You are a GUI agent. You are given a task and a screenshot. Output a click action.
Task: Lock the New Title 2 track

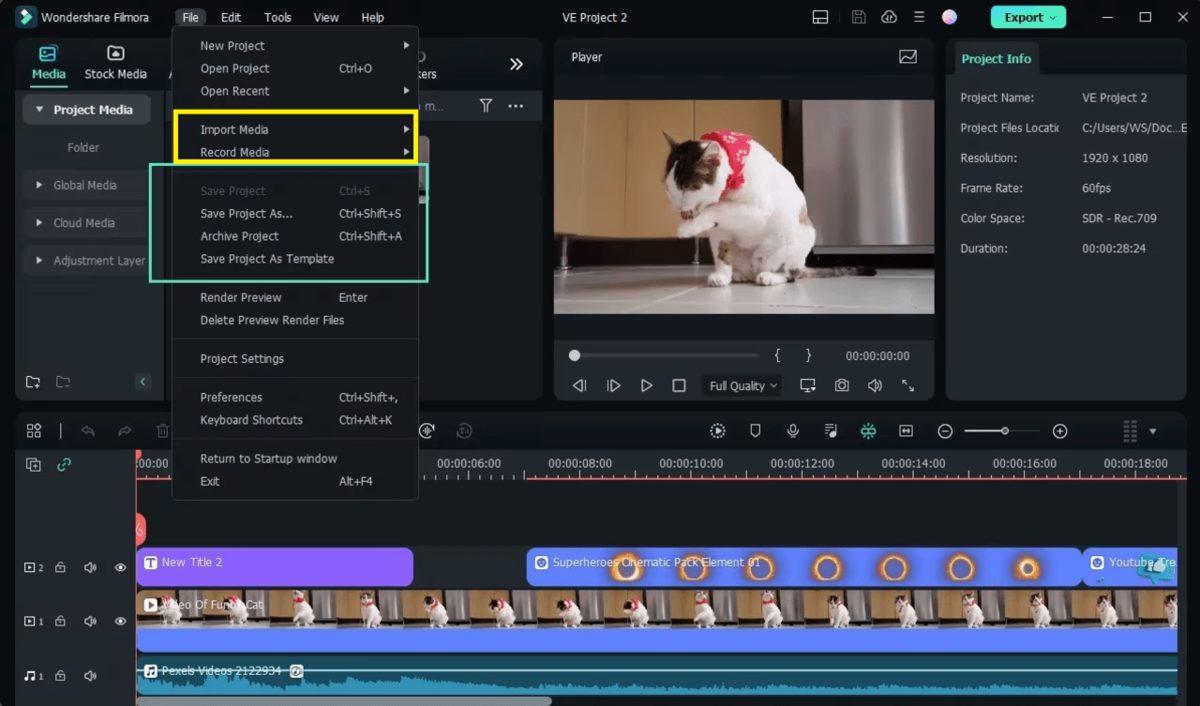pos(59,567)
